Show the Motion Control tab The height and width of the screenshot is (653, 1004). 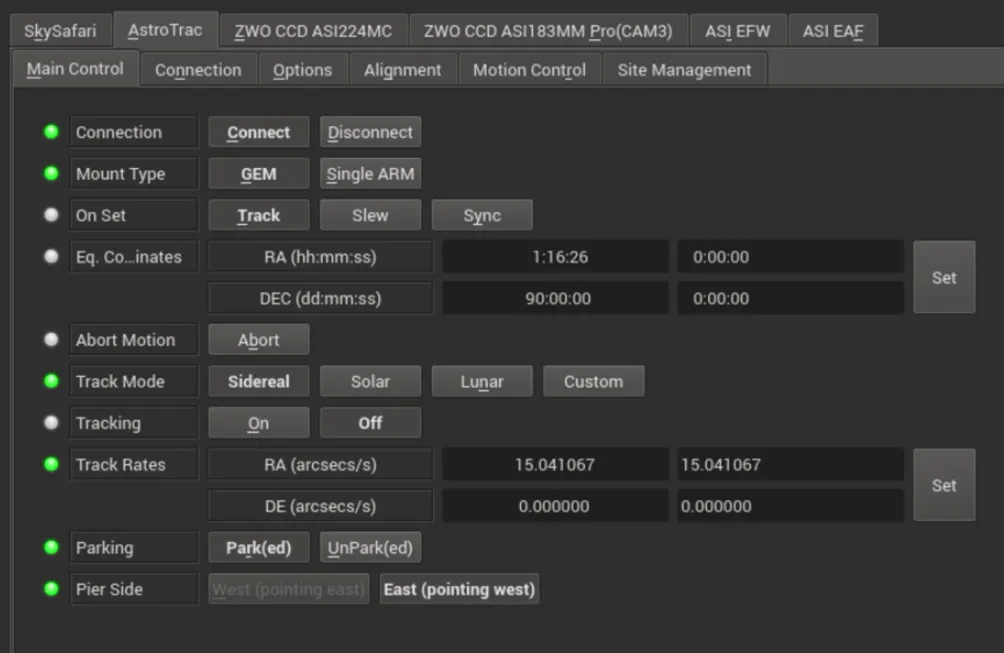pyautogui.click(x=530, y=70)
